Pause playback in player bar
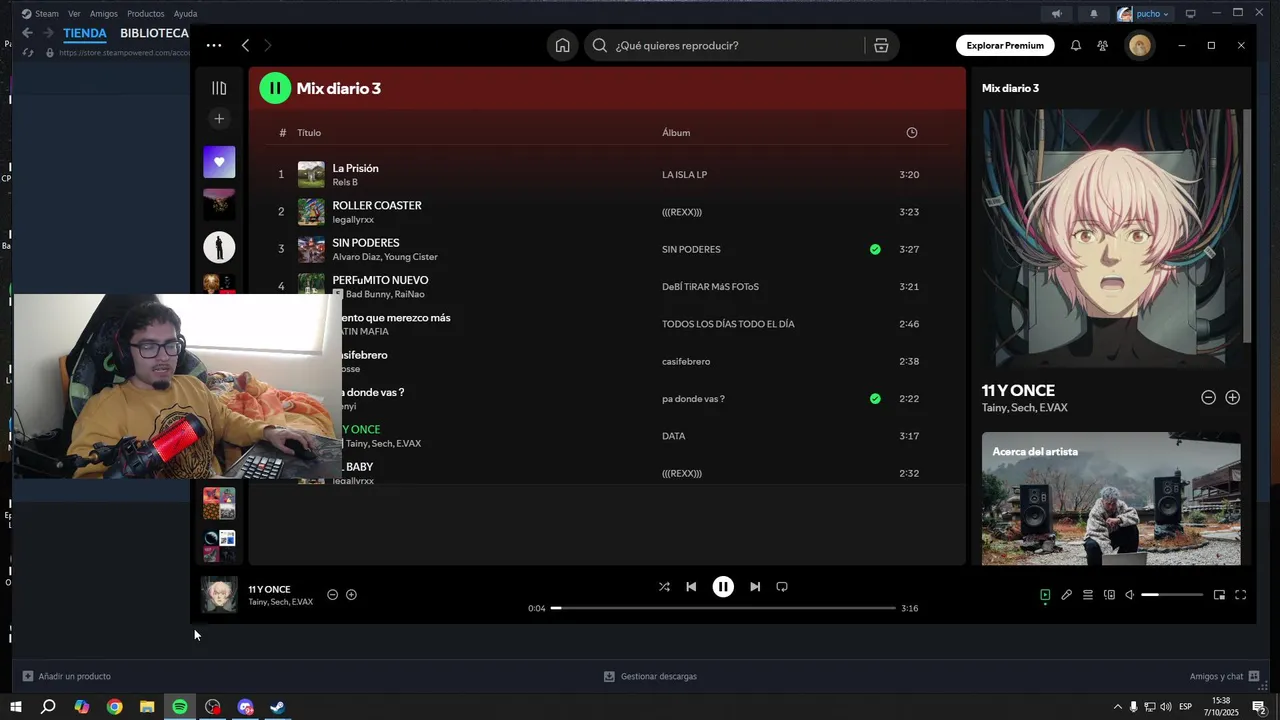Image resolution: width=1280 pixels, height=720 pixels. click(723, 587)
